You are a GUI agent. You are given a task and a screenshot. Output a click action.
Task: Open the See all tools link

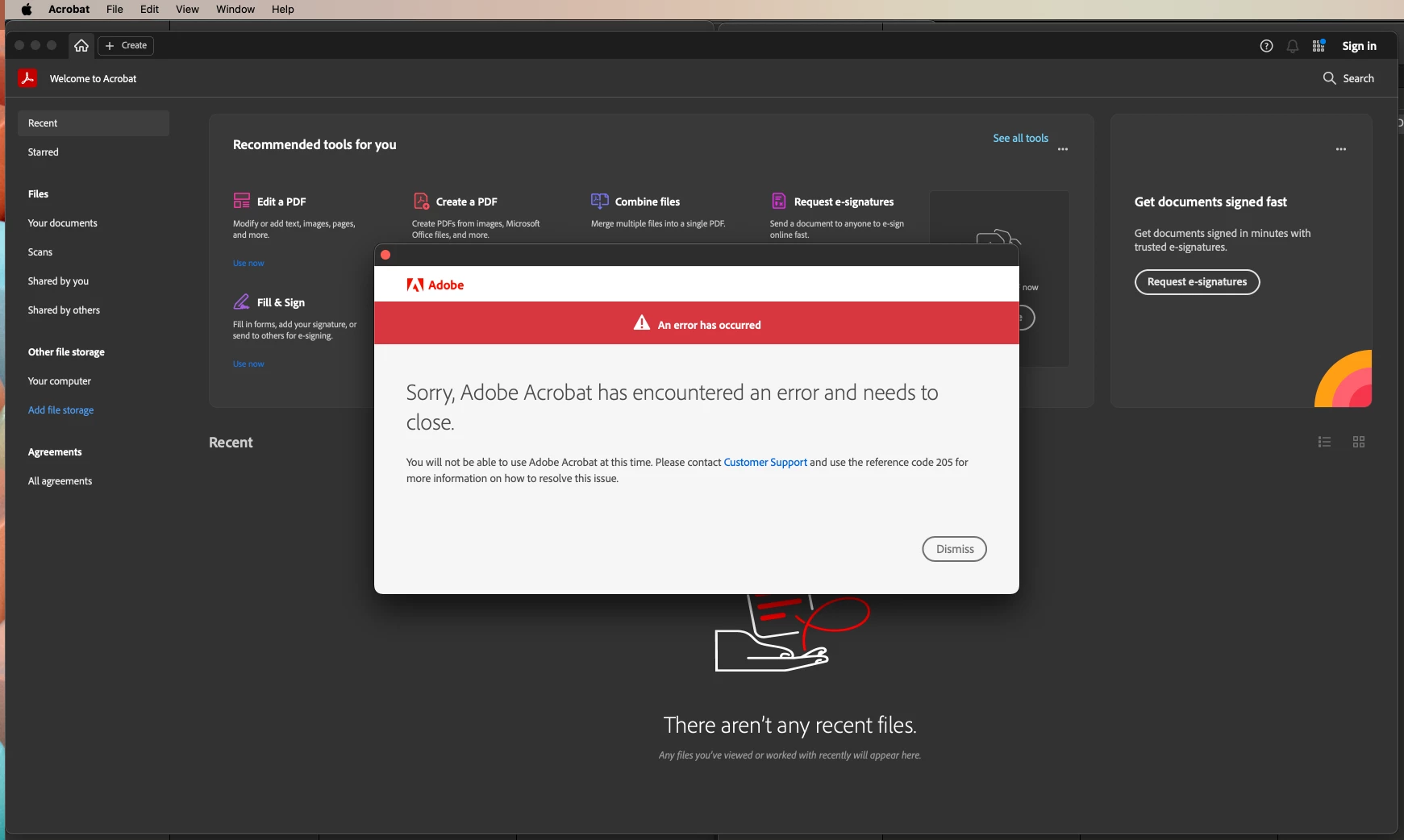coord(1021,138)
